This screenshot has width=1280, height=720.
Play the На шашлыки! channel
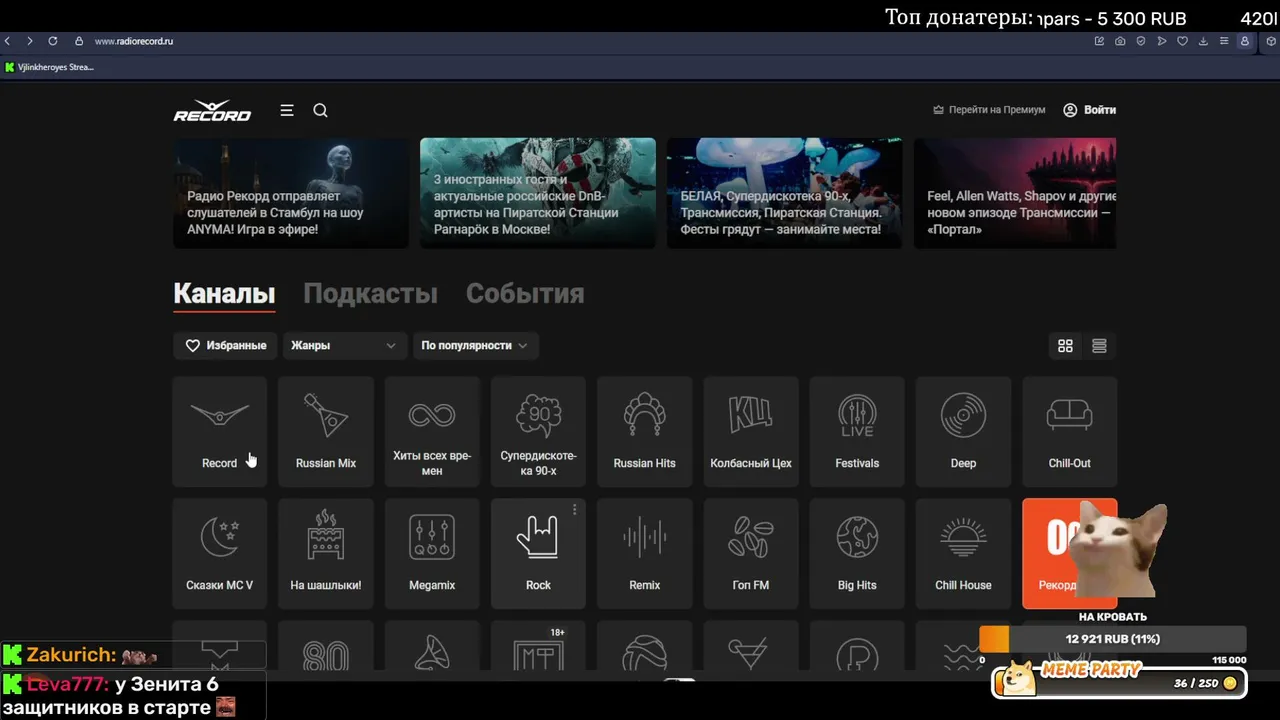(x=326, y=553)
